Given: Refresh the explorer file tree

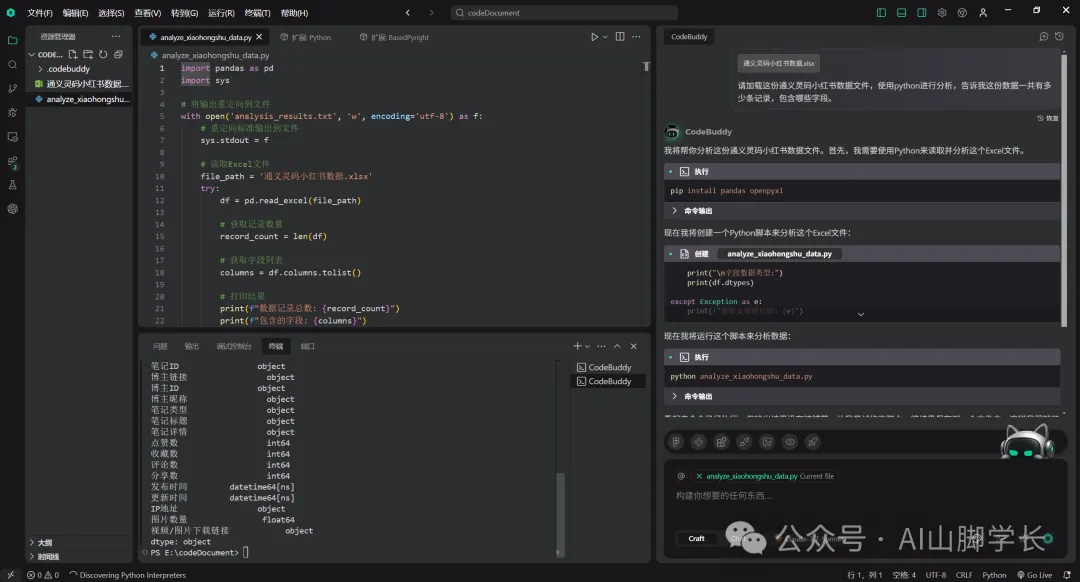Looking at the screenshot, I should (x=103, y=54).
